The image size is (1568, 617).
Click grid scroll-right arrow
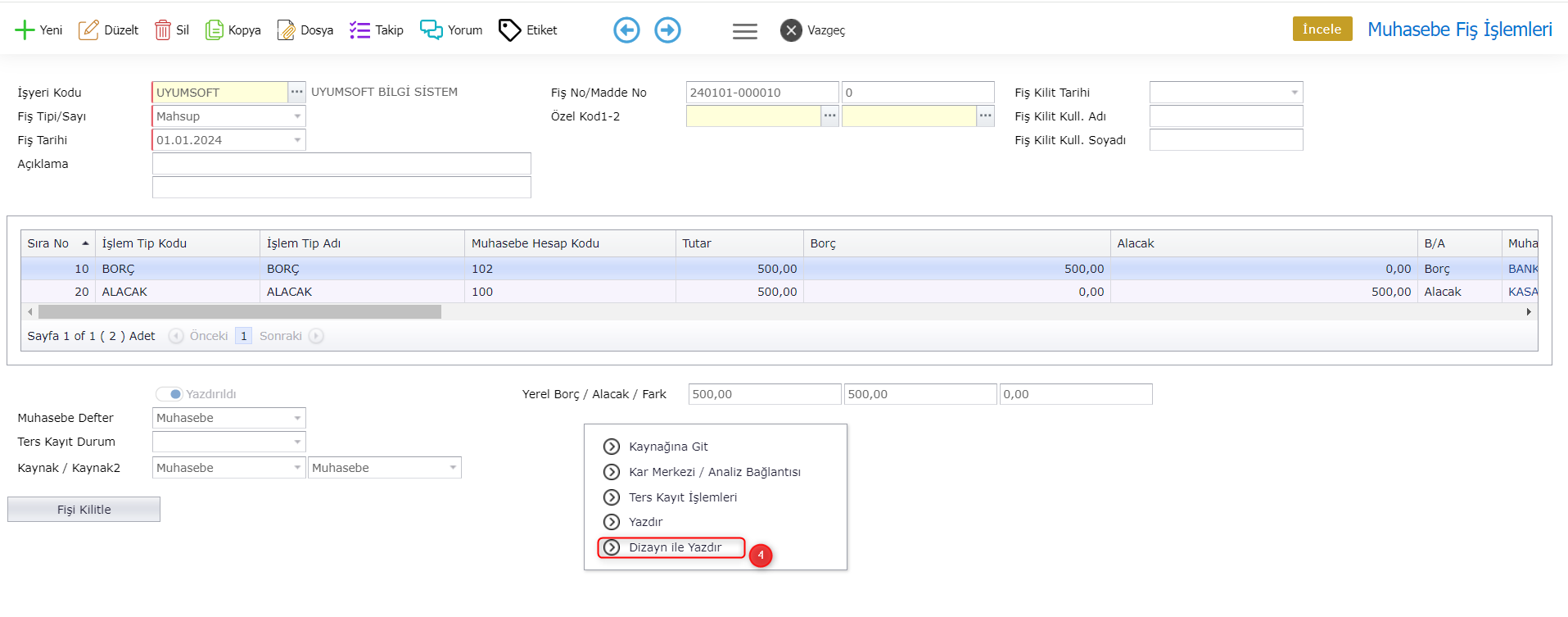pyautogui.click(x=1529, y=312)
